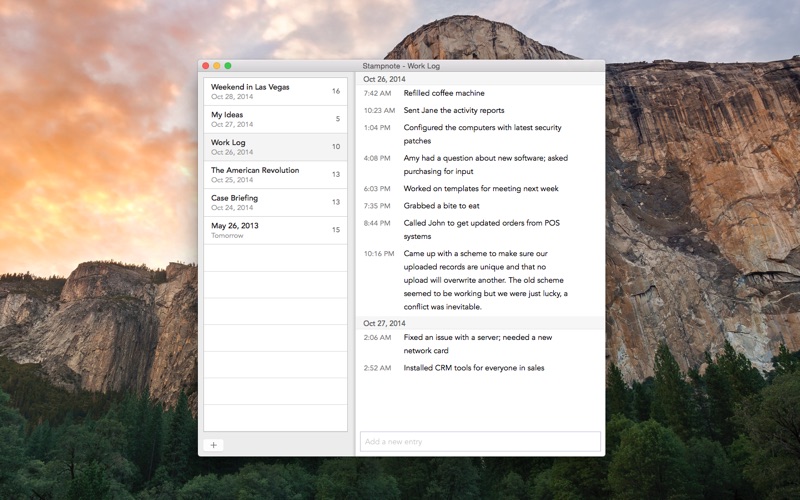The height and width of the screenshot is (500, 800).
Task: Minimize the window with yellow button
Action: pyautogui.click(x=217, y=66)
